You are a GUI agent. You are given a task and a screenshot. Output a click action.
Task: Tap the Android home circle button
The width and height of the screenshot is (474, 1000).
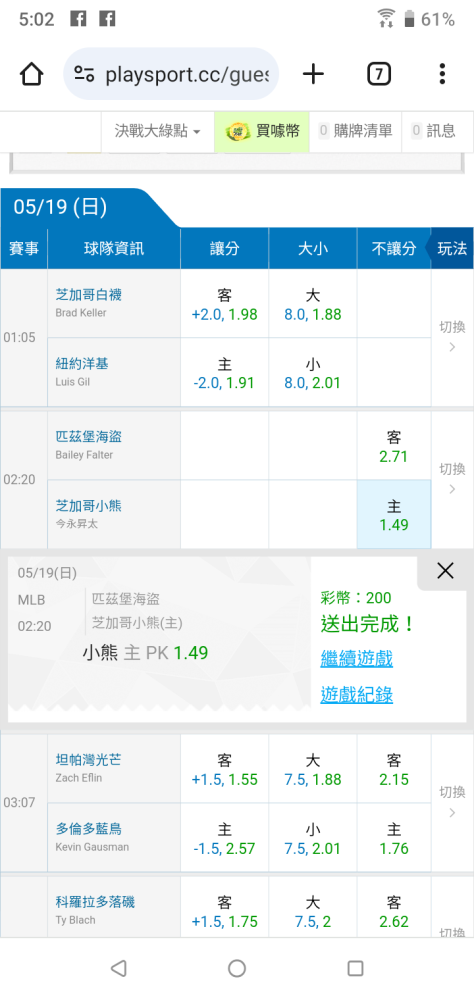(237, 969)
